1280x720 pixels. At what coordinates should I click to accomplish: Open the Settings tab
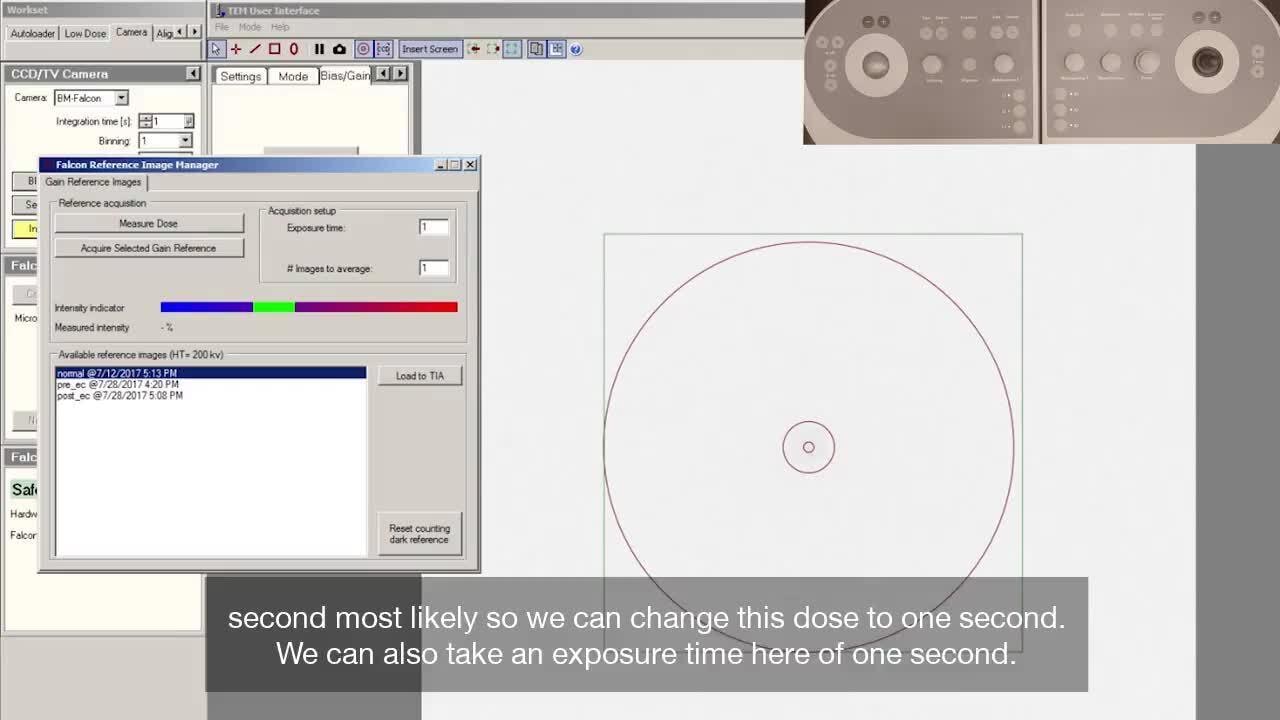[240, 76]
